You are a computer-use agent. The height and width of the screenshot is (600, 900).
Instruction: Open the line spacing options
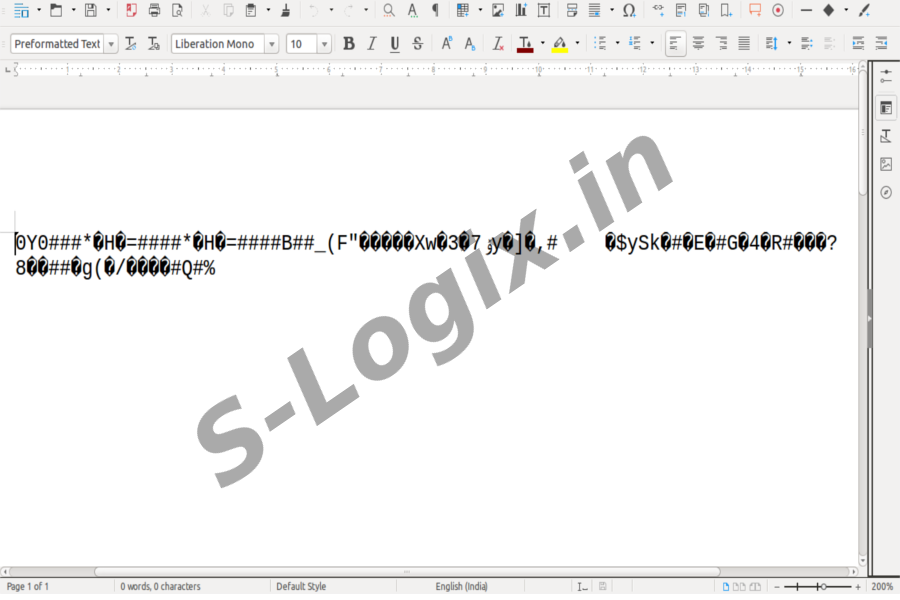772,44
